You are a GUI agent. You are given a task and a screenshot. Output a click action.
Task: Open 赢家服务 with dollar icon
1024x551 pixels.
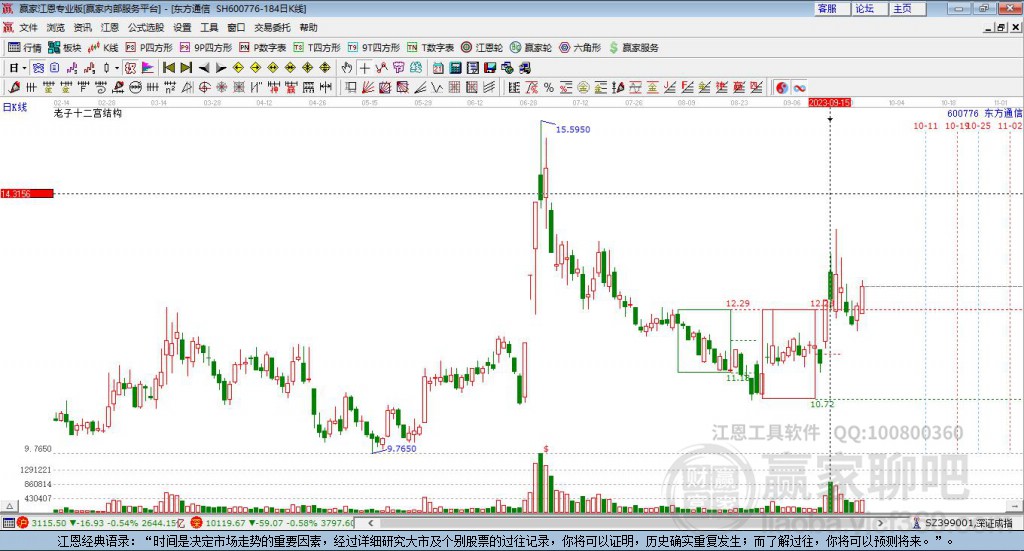(x=633, y=48)
